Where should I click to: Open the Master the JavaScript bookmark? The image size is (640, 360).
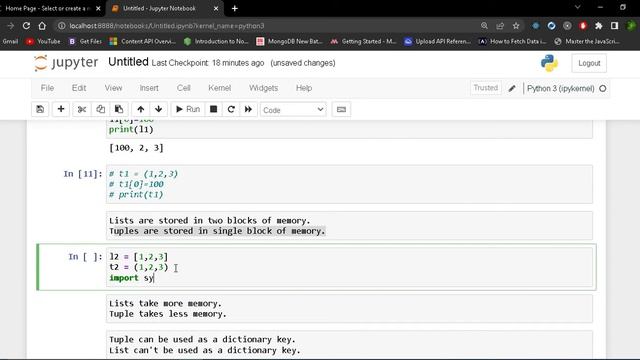587,41
